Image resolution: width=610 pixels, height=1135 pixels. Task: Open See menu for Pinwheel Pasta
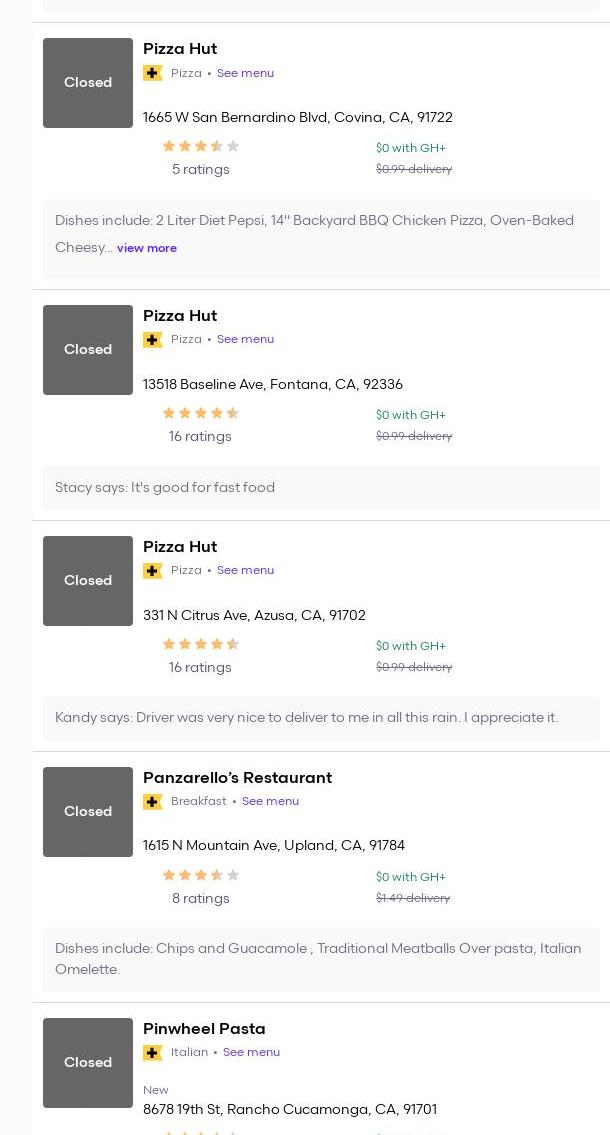(251, 1053)
